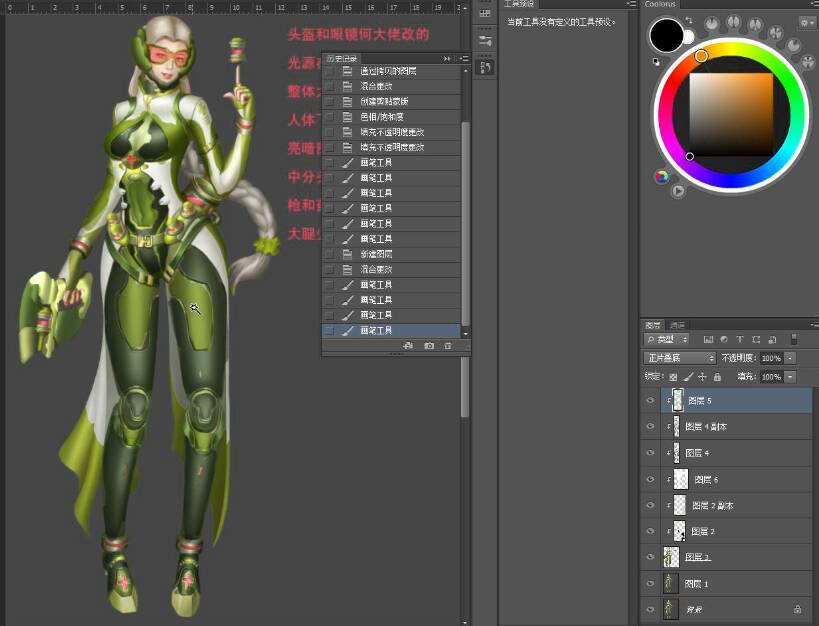Viewport: 819px width, 626px height.
Task: Open the Layers panel flyout menu
Action: [814, 325]
